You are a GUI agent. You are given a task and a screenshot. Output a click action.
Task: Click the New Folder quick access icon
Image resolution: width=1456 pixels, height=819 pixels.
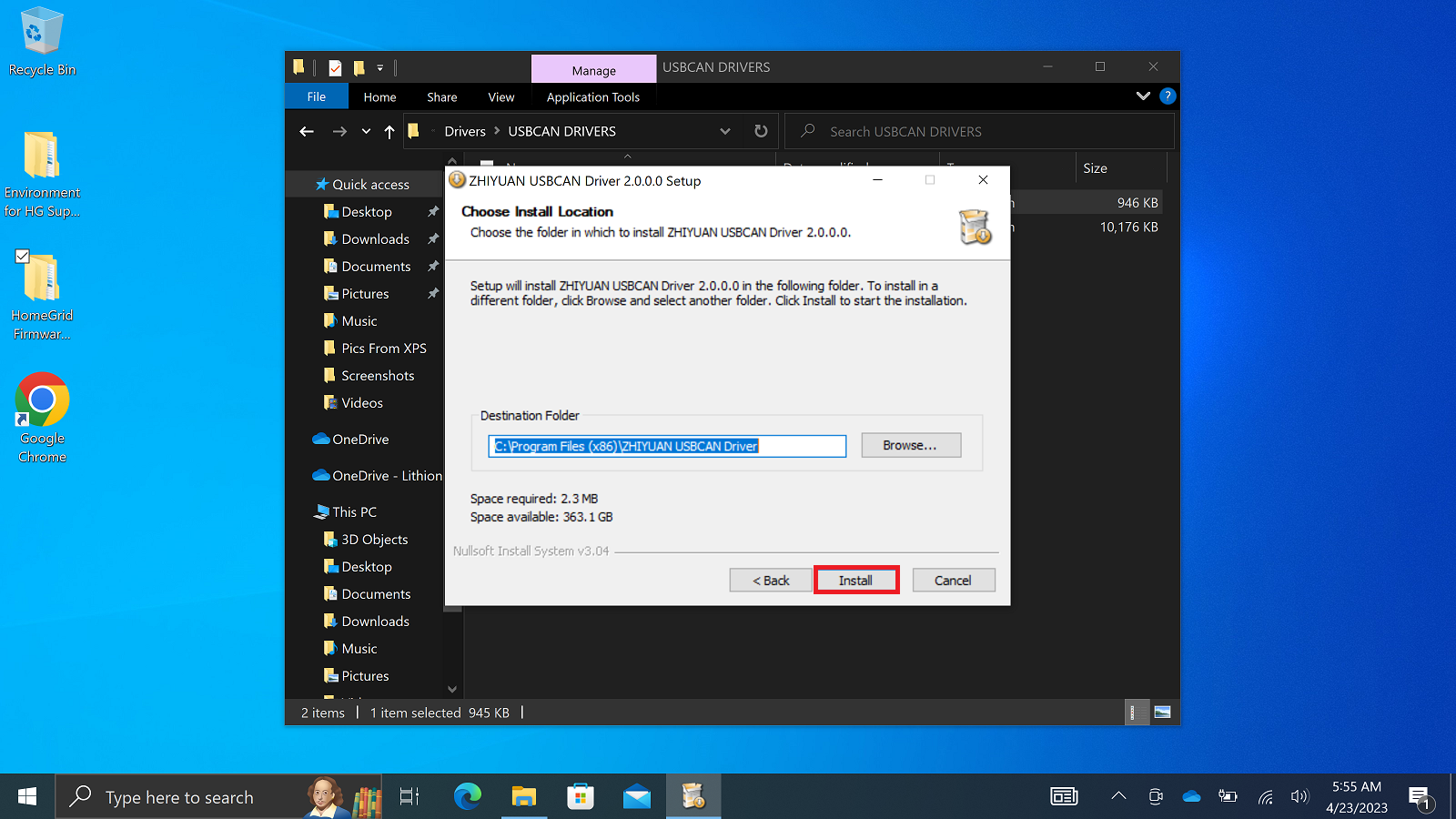(x=359, y=67)
